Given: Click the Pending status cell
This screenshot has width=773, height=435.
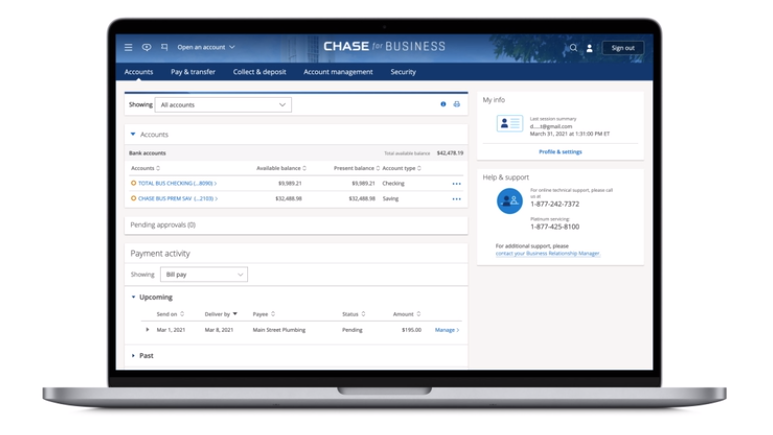Looking at the screenshot, I should [x=352, y=330].
